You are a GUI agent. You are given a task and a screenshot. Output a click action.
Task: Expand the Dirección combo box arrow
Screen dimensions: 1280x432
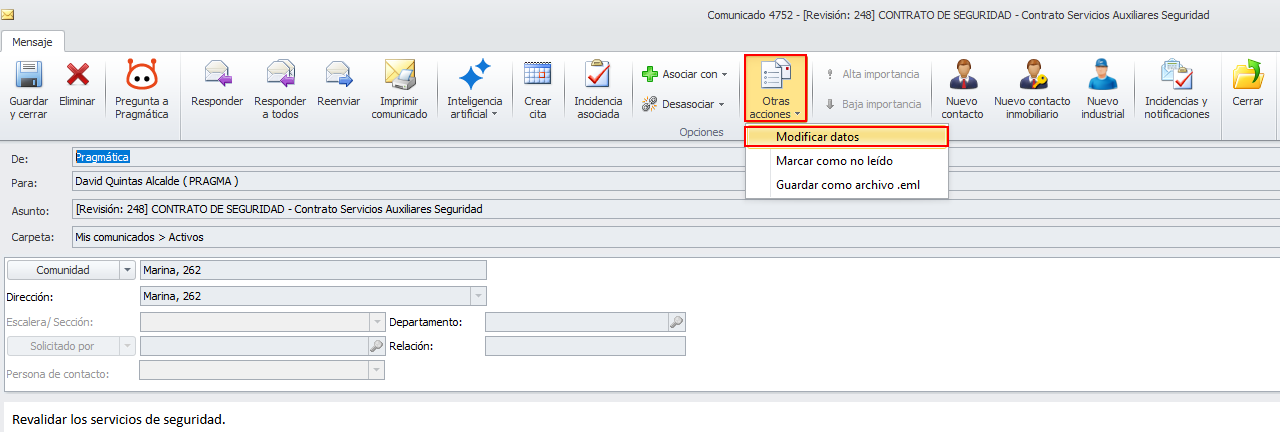(x=478, y=296)
